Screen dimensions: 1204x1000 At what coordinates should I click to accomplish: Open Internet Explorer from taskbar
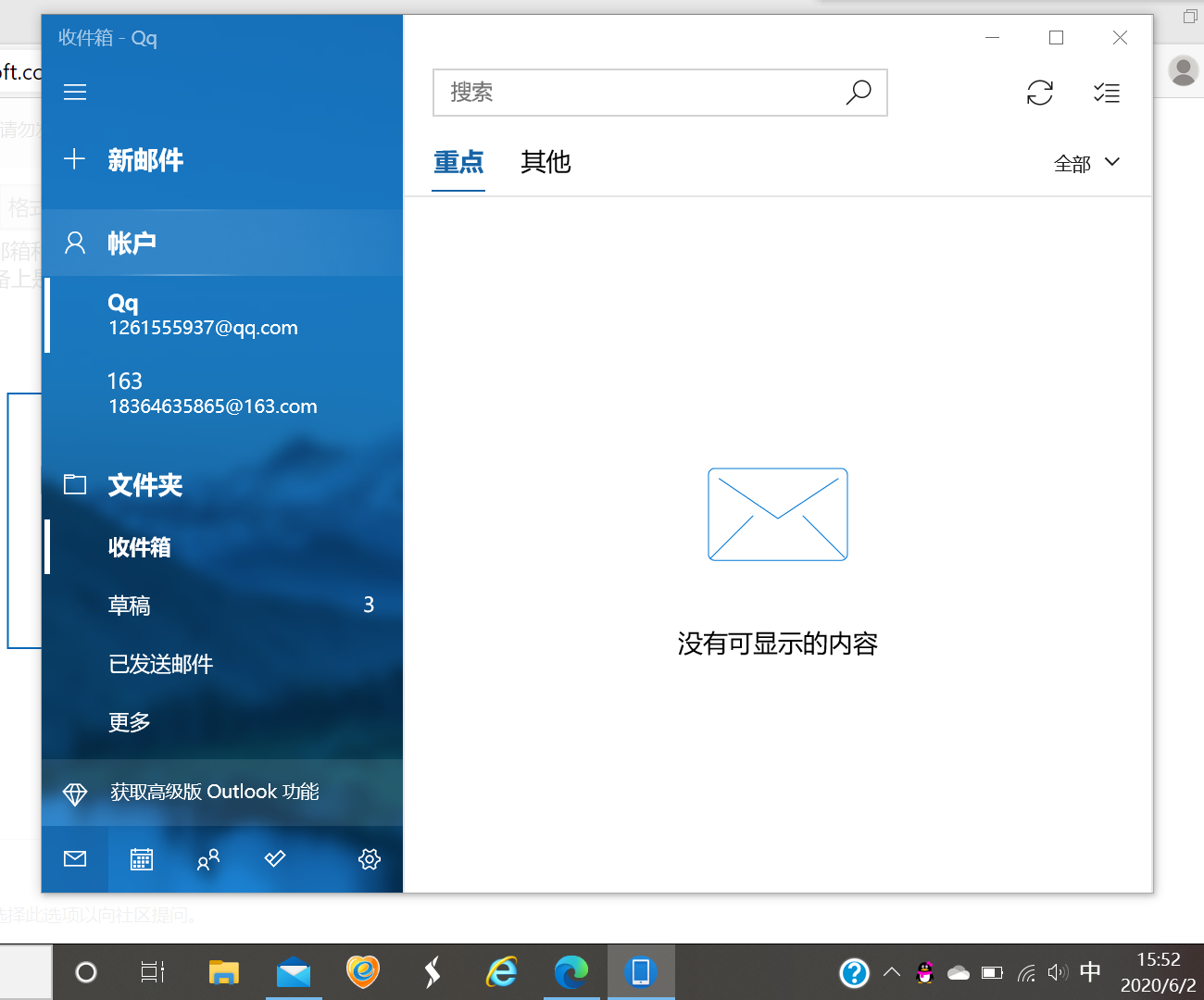(x=502, y=972)
